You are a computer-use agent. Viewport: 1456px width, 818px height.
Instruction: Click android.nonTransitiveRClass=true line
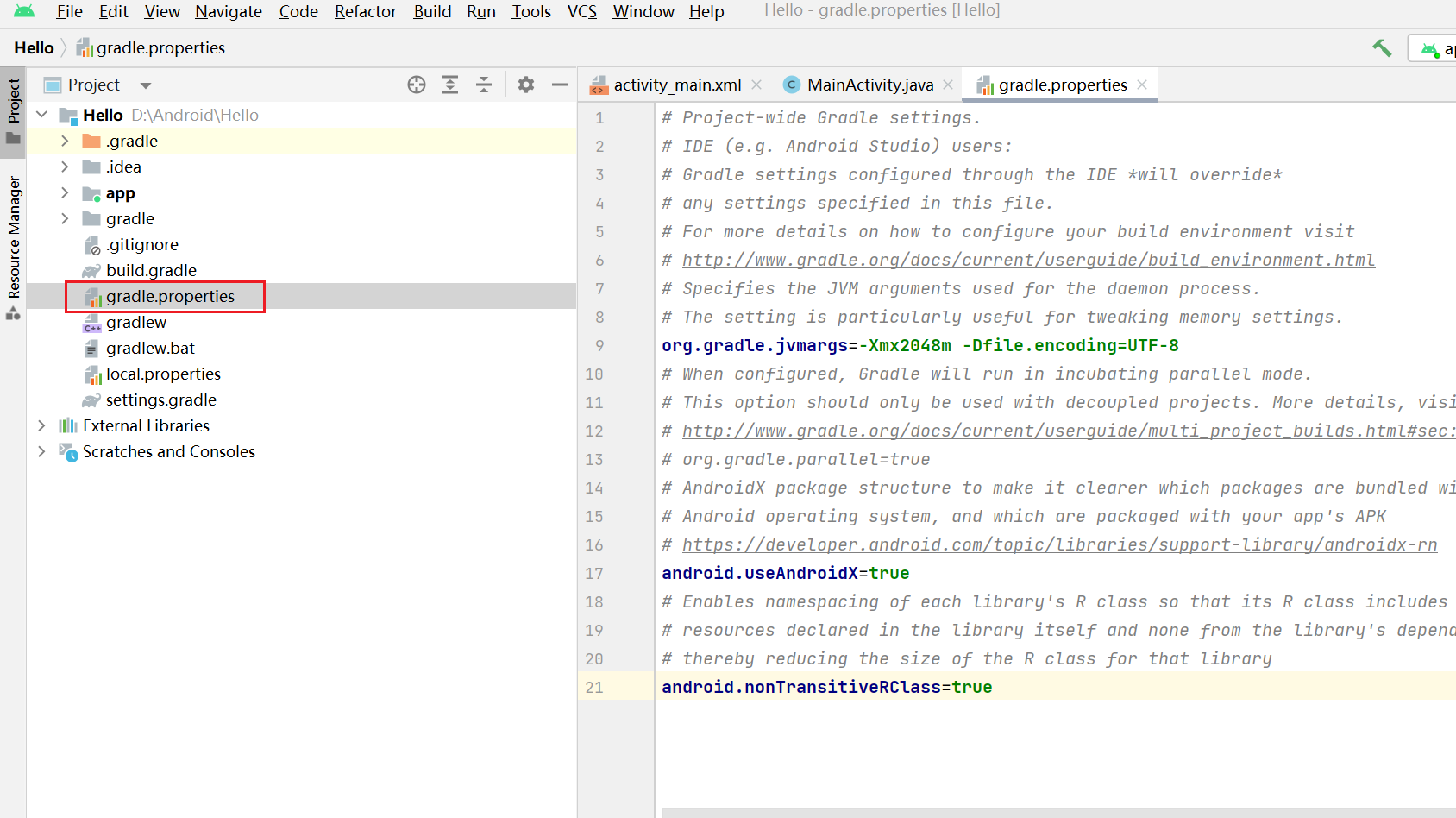826,687
